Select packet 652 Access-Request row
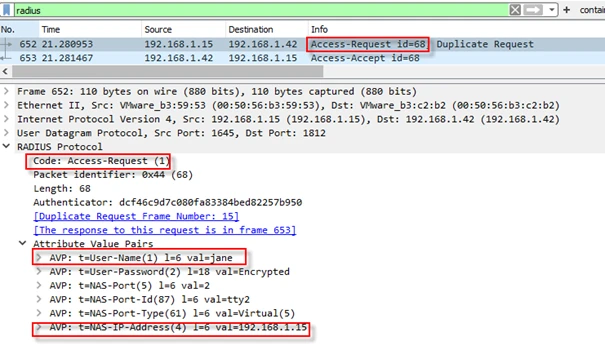 pos(302,44)
